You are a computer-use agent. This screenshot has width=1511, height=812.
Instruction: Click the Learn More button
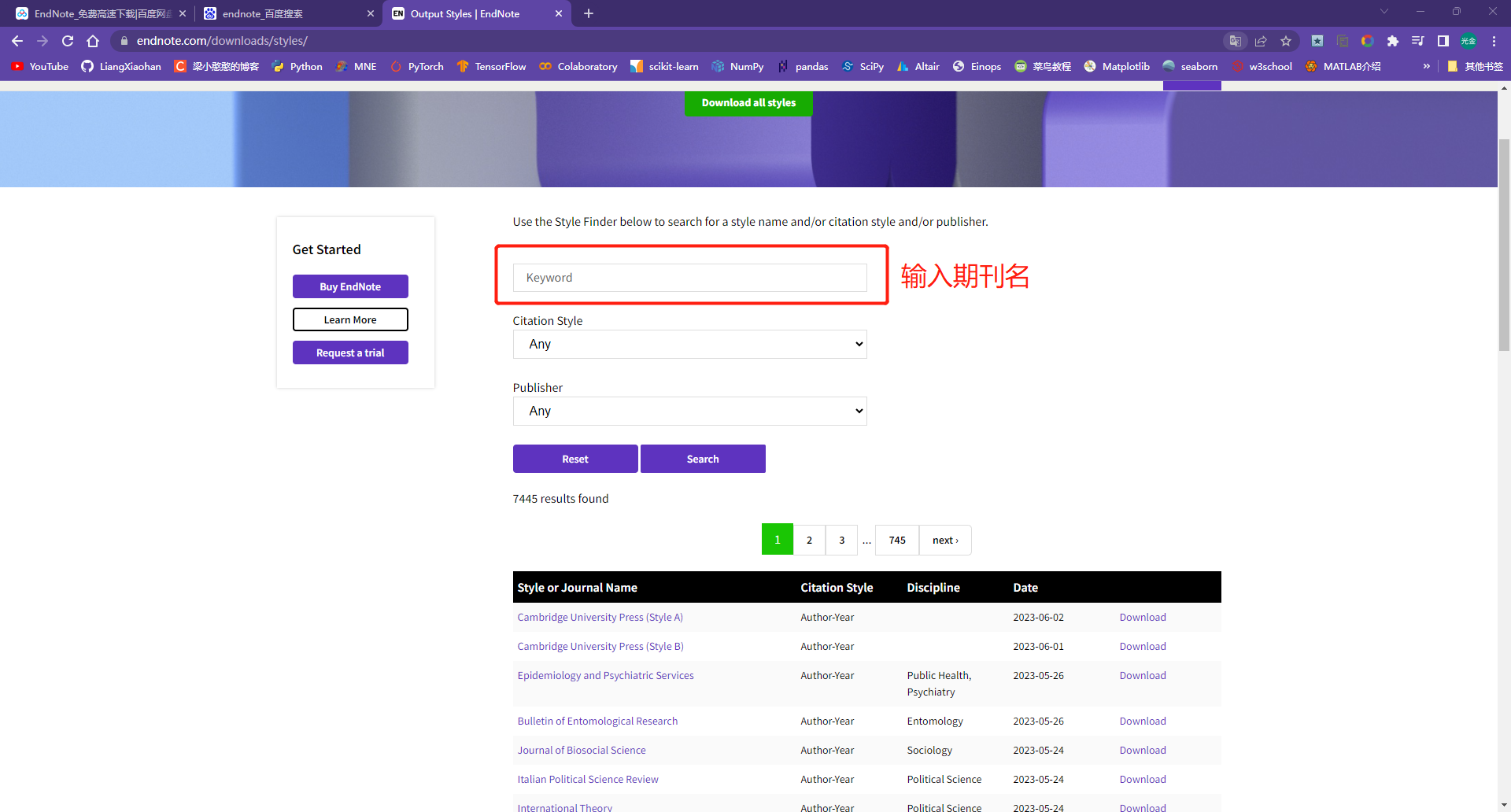(x=350, y=319)
